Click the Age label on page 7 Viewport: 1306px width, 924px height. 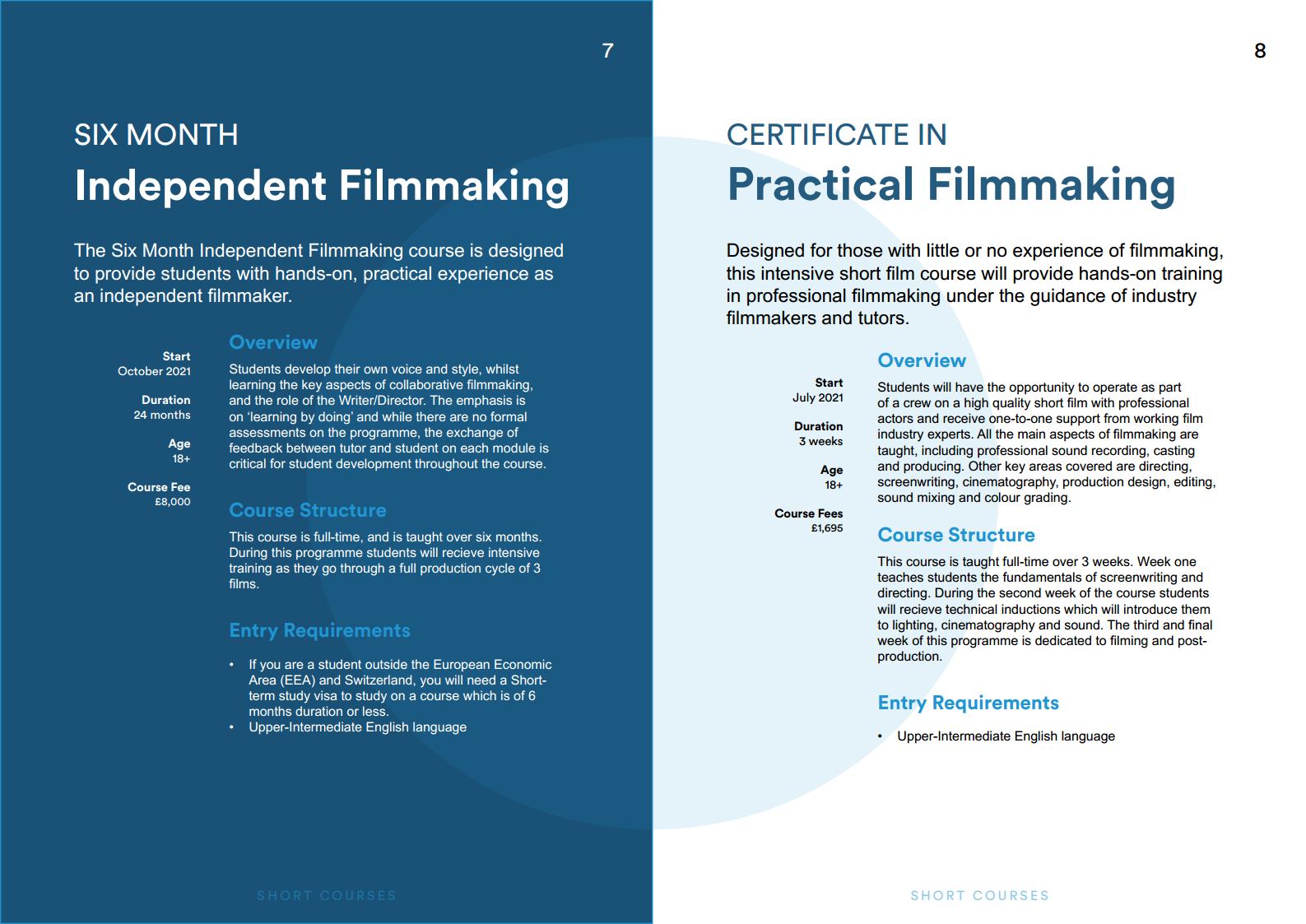coord(179,443)
